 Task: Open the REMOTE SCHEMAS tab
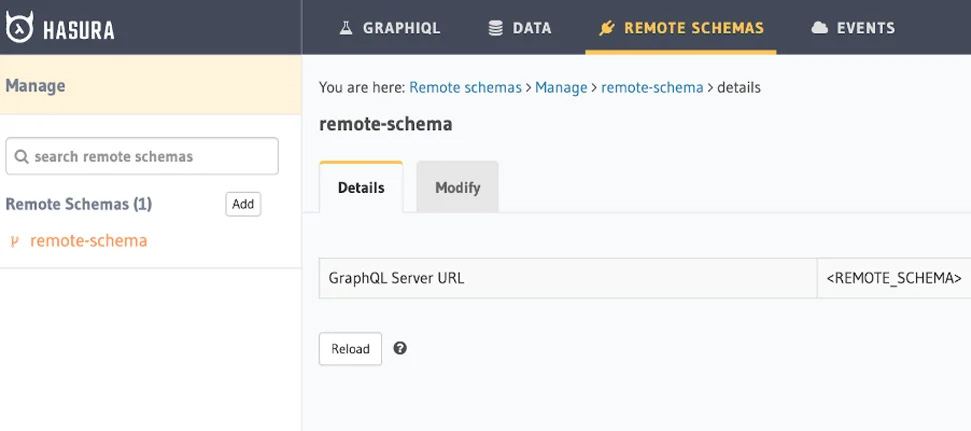click(x=681, y=28)
